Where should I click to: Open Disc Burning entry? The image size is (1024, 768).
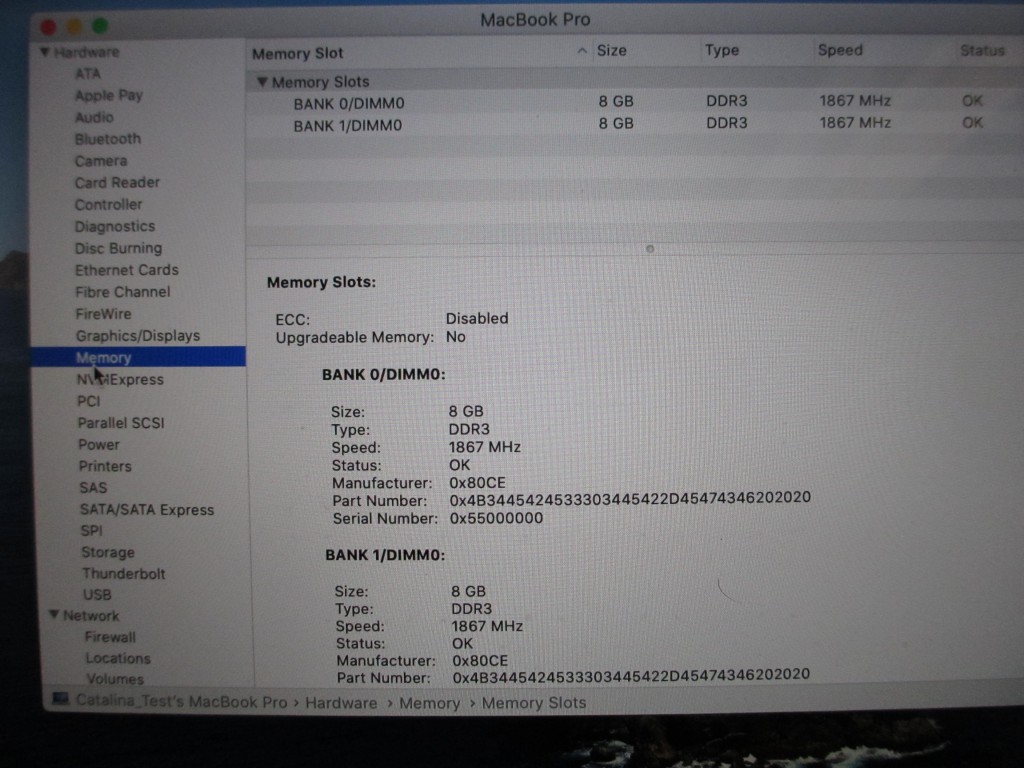click(118, 248)
